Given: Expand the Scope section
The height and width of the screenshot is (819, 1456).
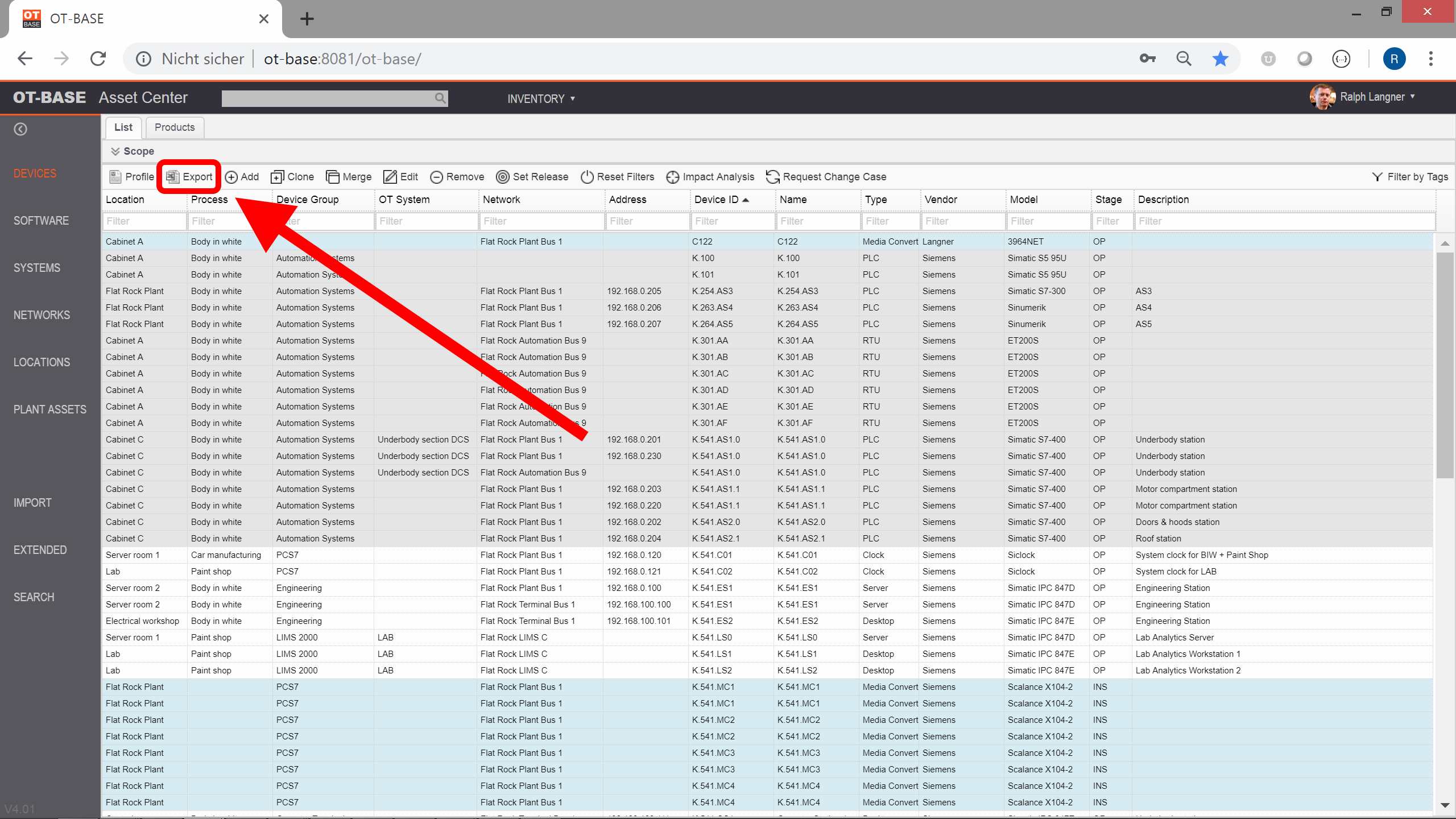Looking at the screenshot, I should coord(133,151).
